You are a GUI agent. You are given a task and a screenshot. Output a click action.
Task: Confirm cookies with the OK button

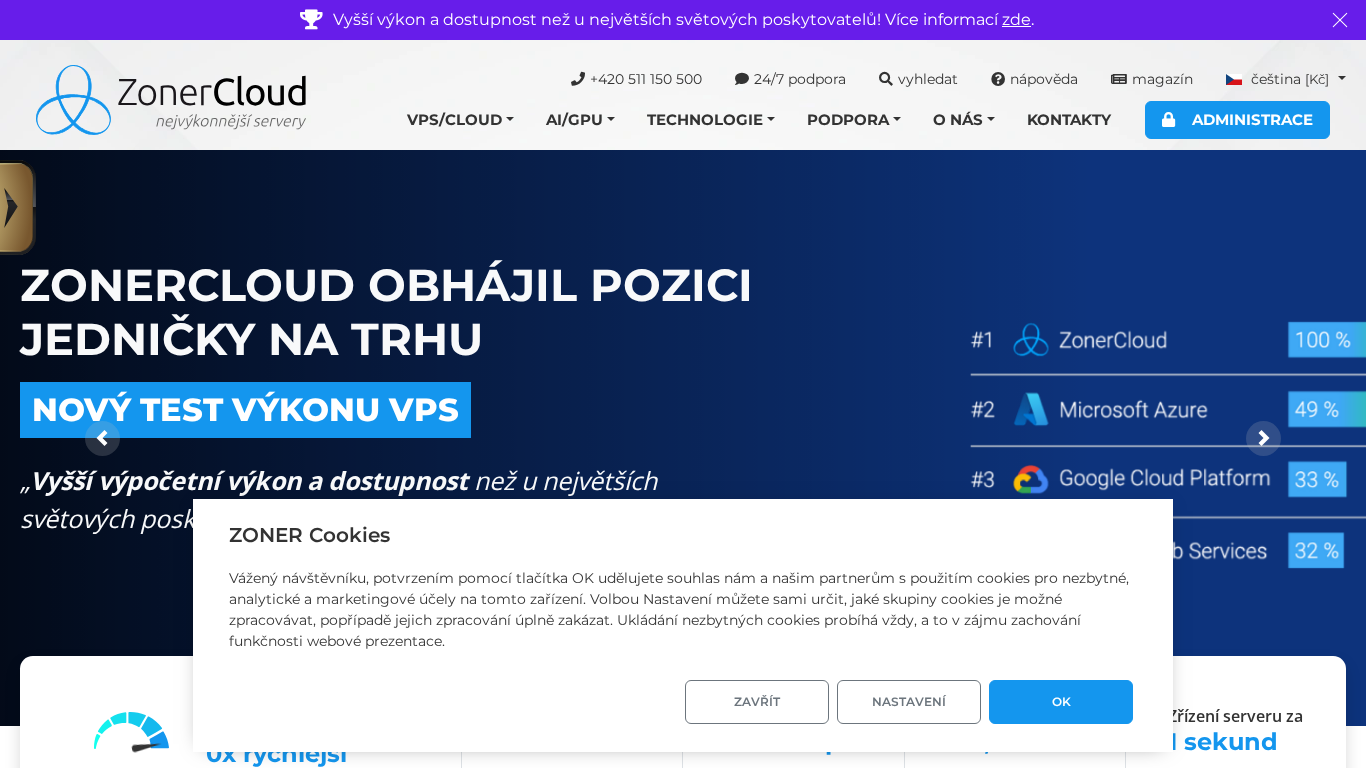coord(1061,702)
